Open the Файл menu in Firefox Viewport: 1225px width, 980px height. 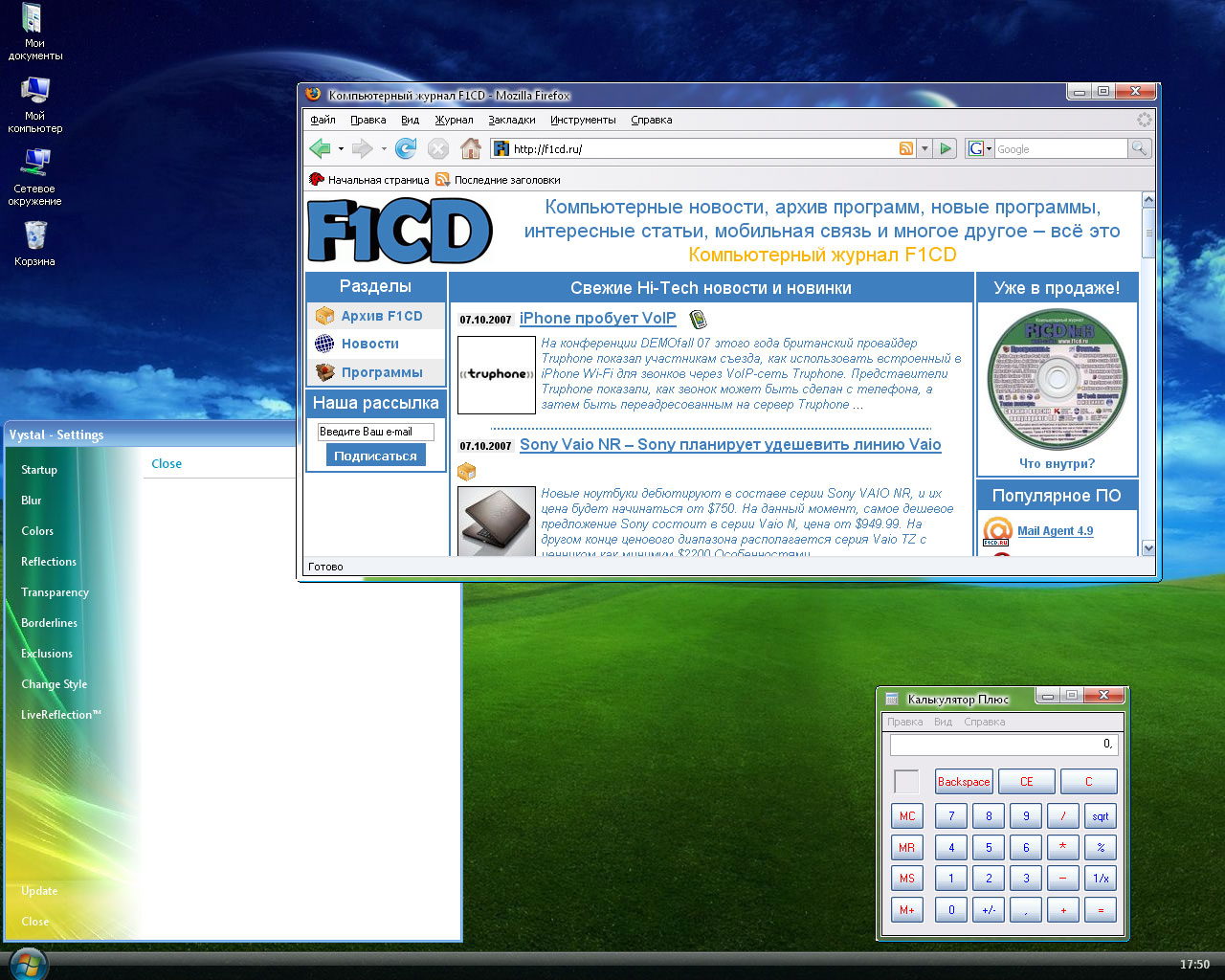tap(323, 120)
